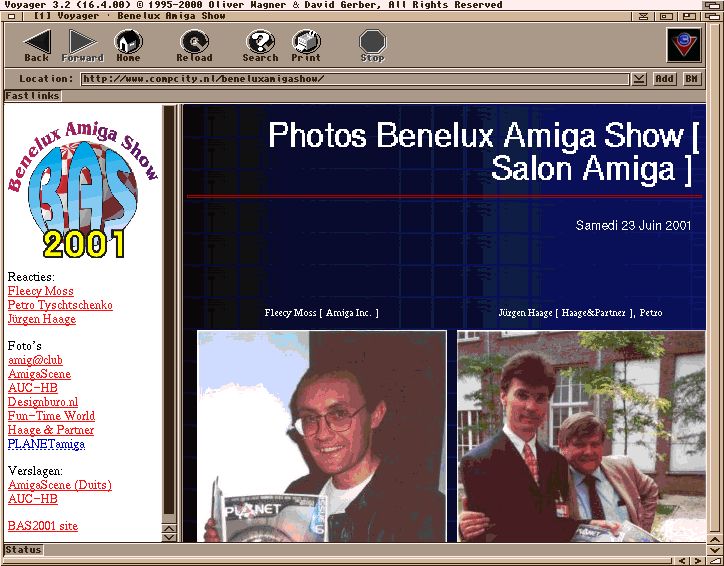724x566 pixels.
Task: Open Haage & Partner photos link
Action: (x=51, y=430)
